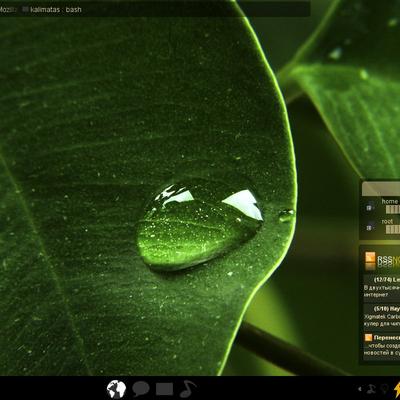
Task: Click the lightning bolt power icon
Action: point(397,389)
